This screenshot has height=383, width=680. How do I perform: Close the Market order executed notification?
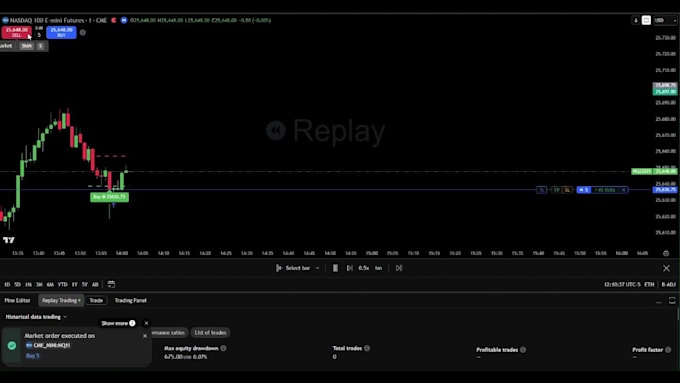coord(145,336)
